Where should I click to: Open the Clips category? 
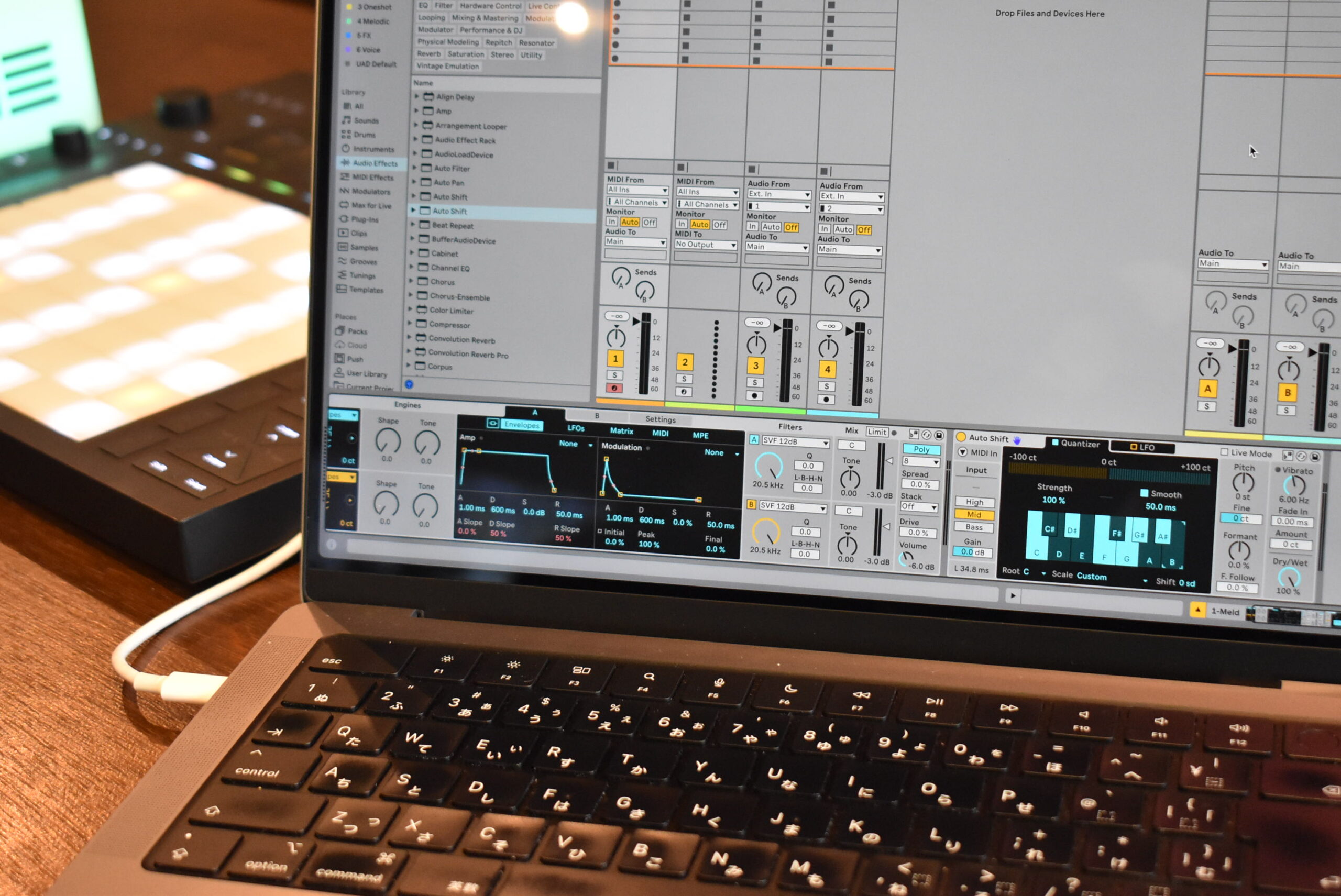(x=353, y=233)
